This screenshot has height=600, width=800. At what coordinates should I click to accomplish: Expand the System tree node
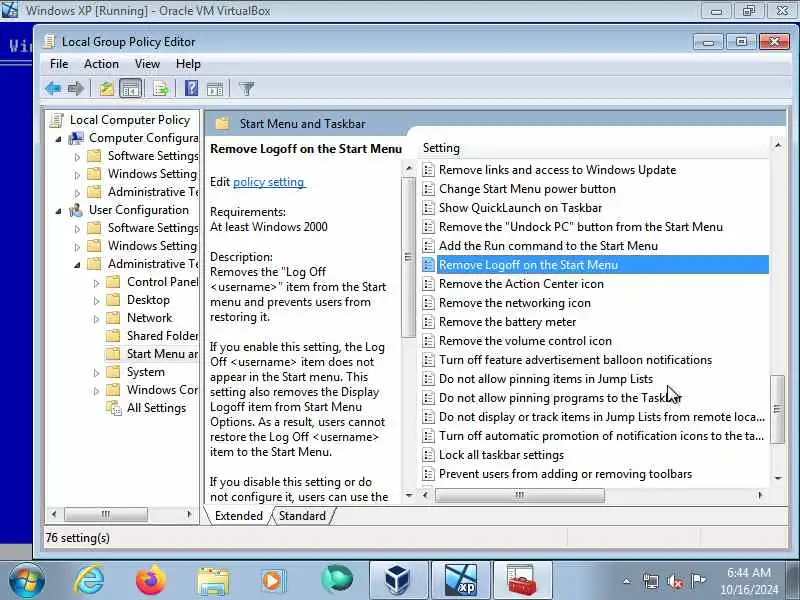pyautogui.click(x=96, y=373)
